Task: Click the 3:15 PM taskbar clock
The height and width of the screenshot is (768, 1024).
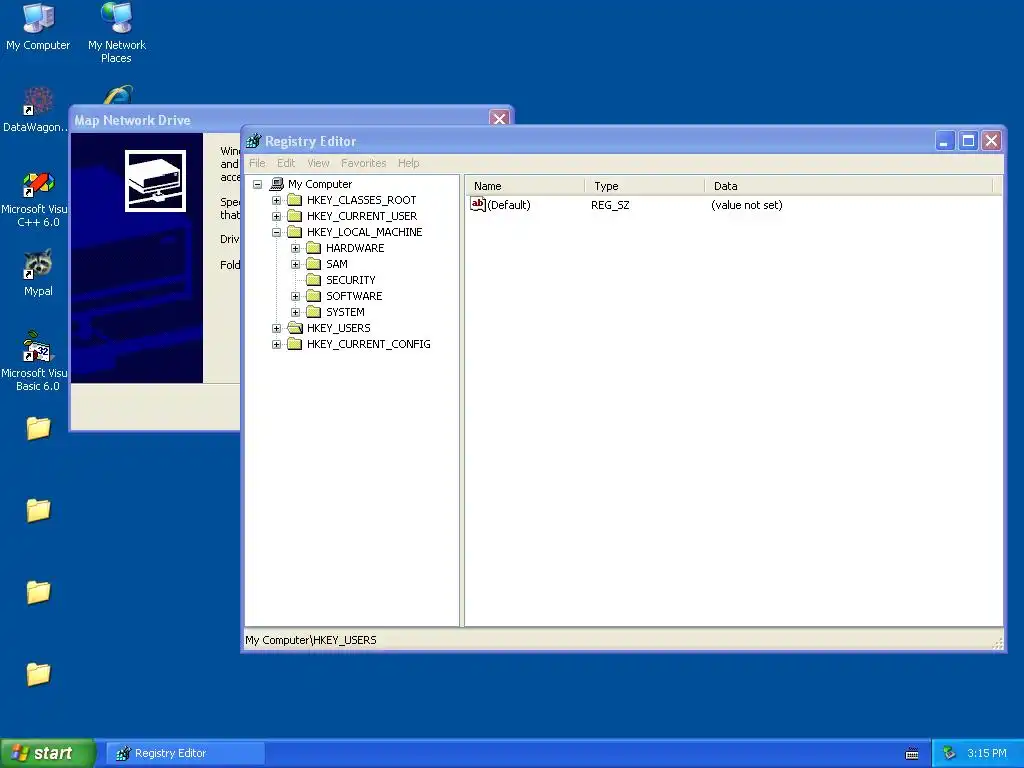Action: coord(987,753)
